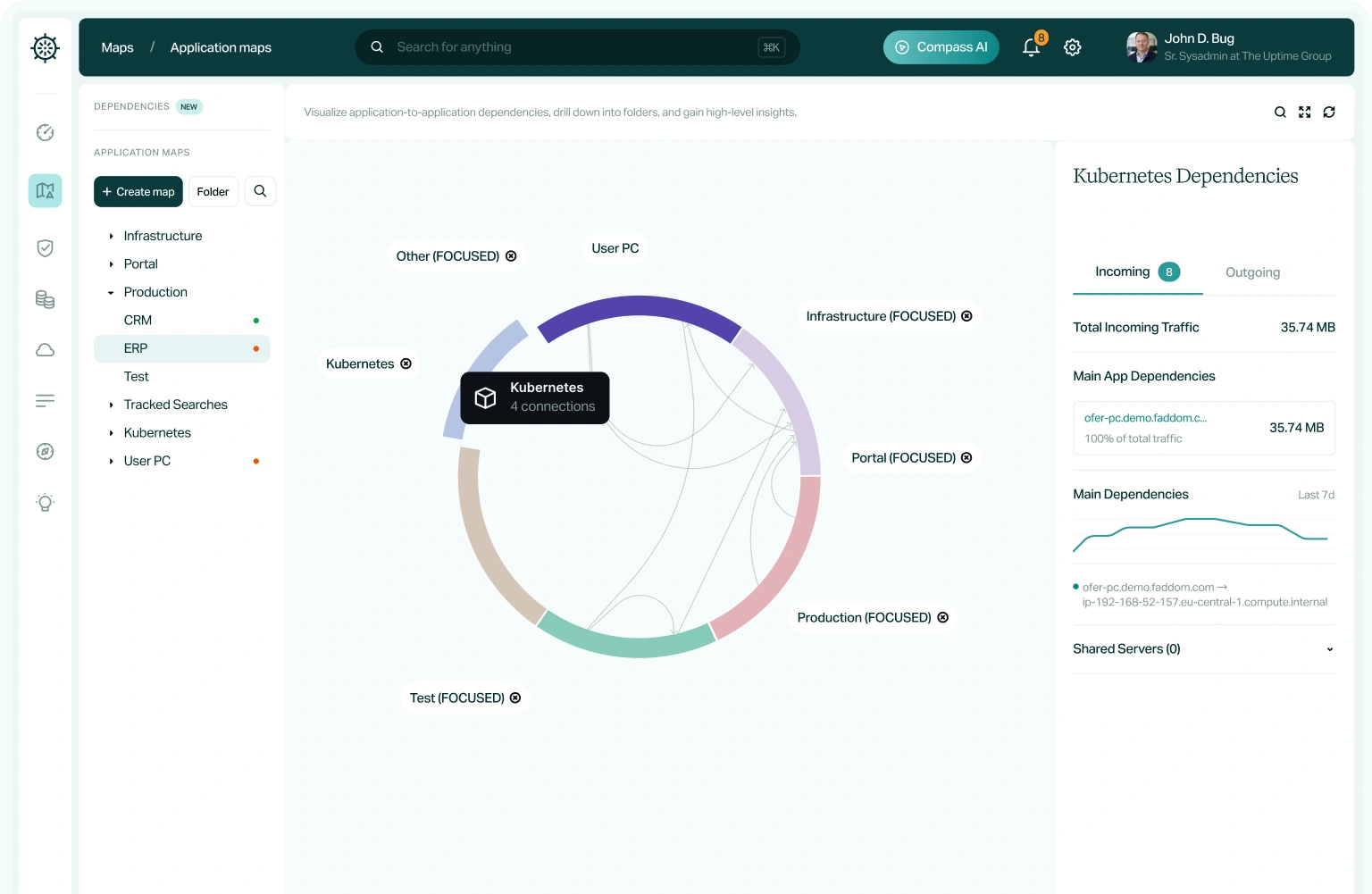This screenshot has width=1372, height=894.
Task: Launch Compass AI button
Action: click(941, 47)
